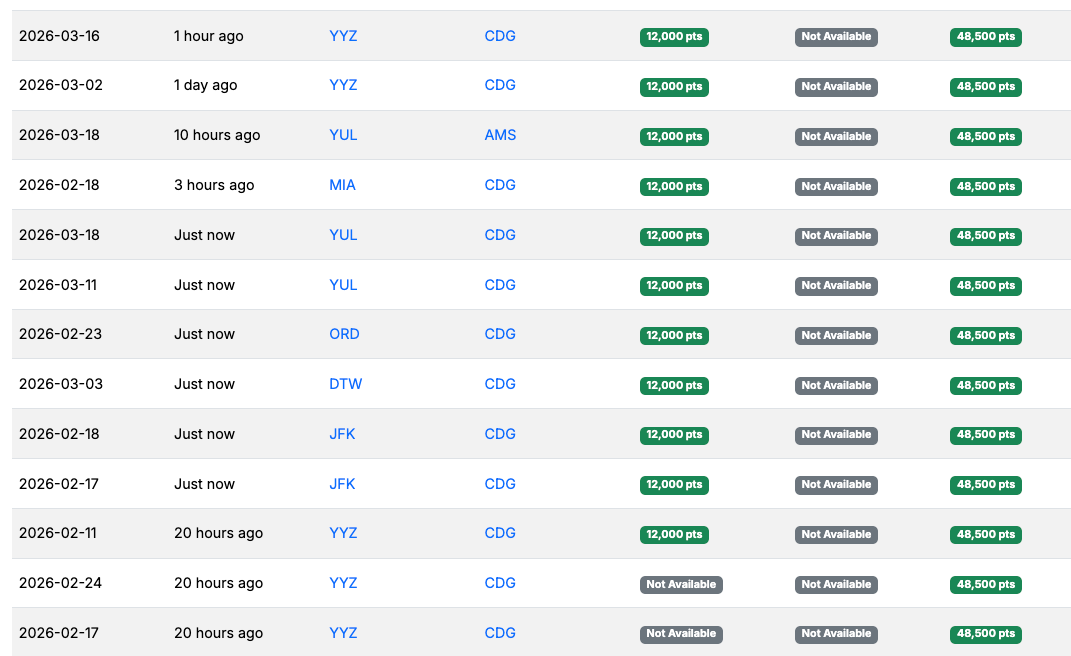Select the DTW departure link for 2026-03-03
1071x656 pixels.
pyautogui.click(x=344, y=384)
